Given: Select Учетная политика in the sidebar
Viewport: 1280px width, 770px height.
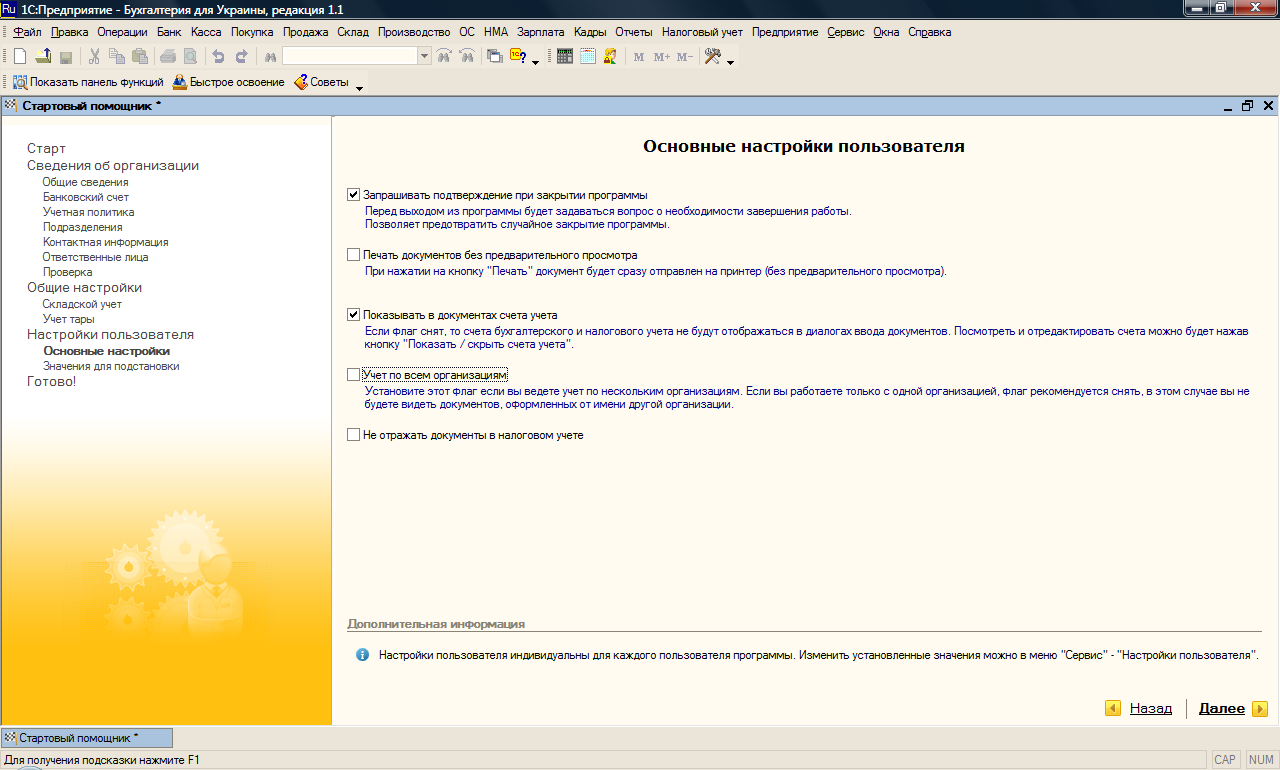Looking at the screenshot, I should [x=88, y=212].
